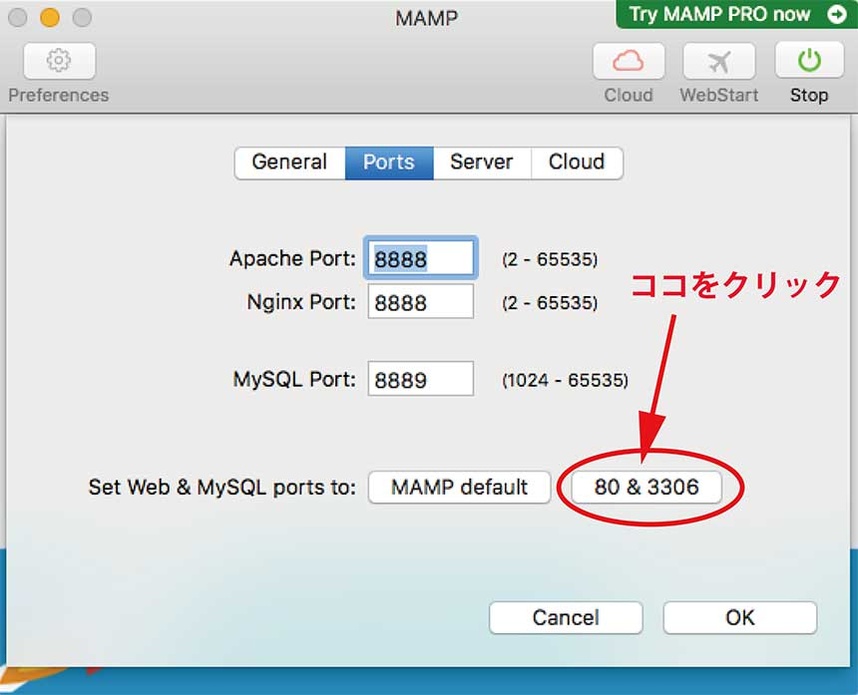Stop servers with the green power icon

(808, 62)
